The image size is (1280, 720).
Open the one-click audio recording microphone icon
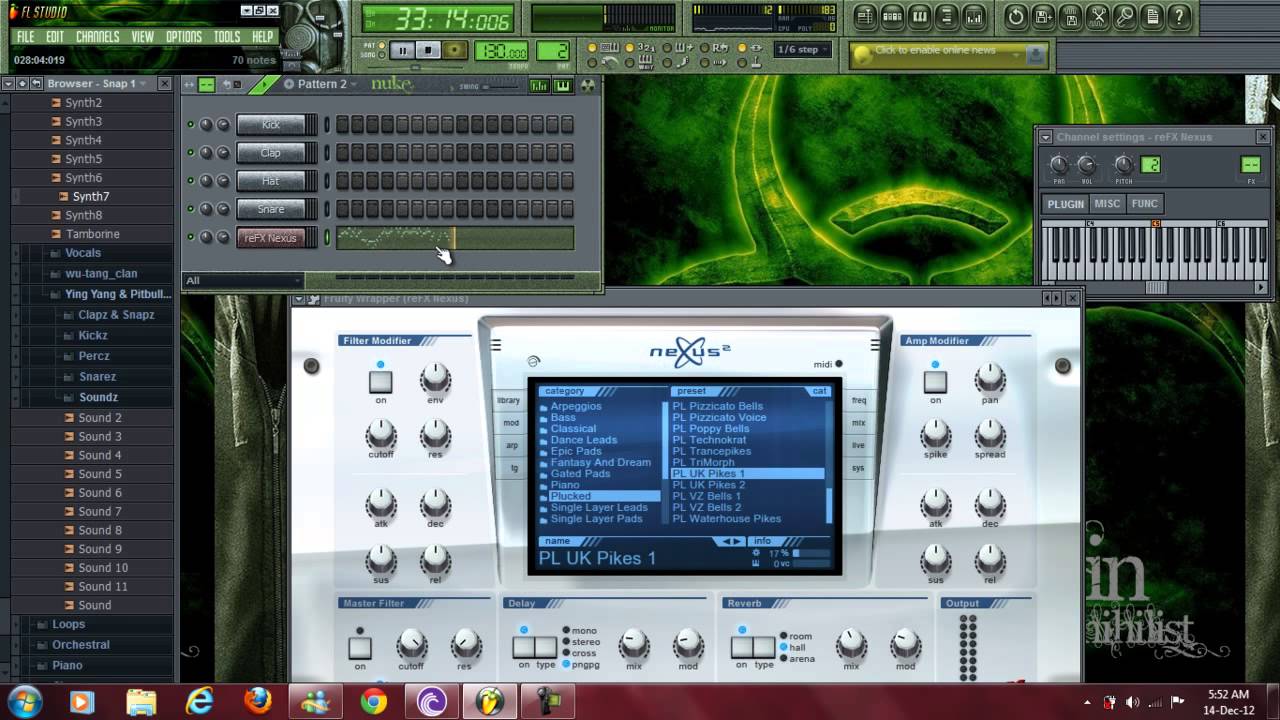pos(1125,17)
